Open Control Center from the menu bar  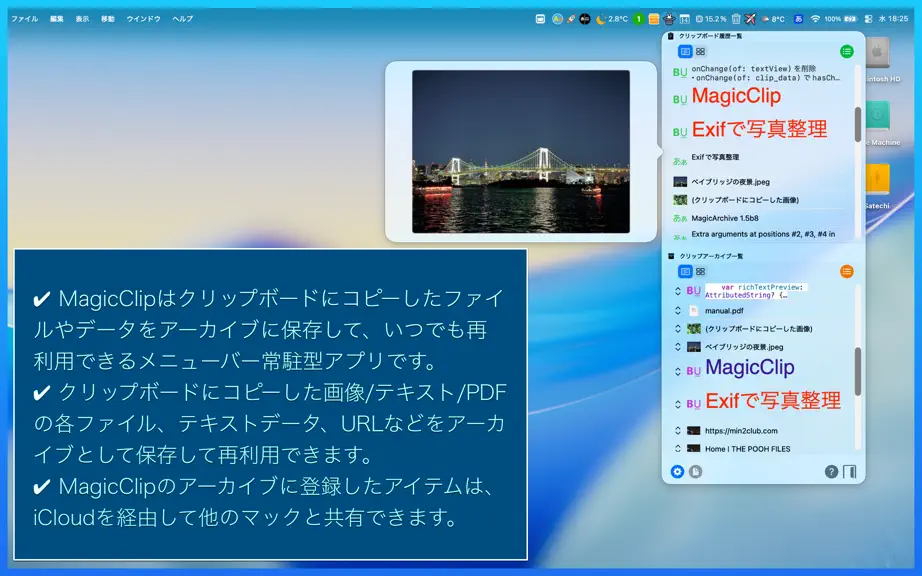(x=868, y=19)
